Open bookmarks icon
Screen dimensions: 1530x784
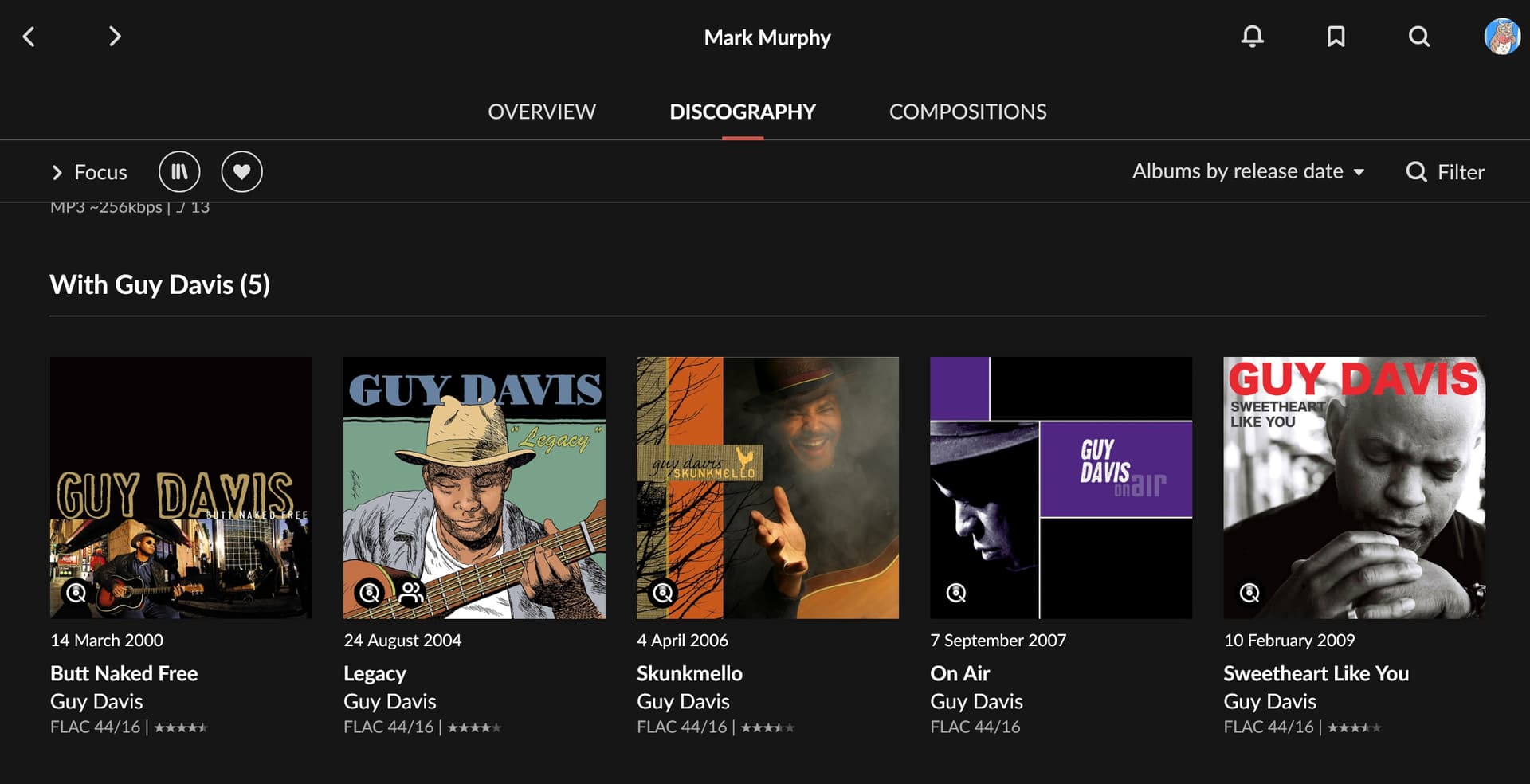(1336, 37)
